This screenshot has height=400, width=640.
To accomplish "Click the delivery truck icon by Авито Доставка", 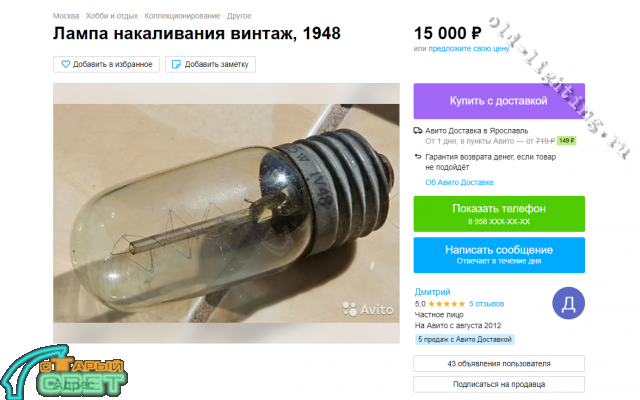I will click(418, 131).
